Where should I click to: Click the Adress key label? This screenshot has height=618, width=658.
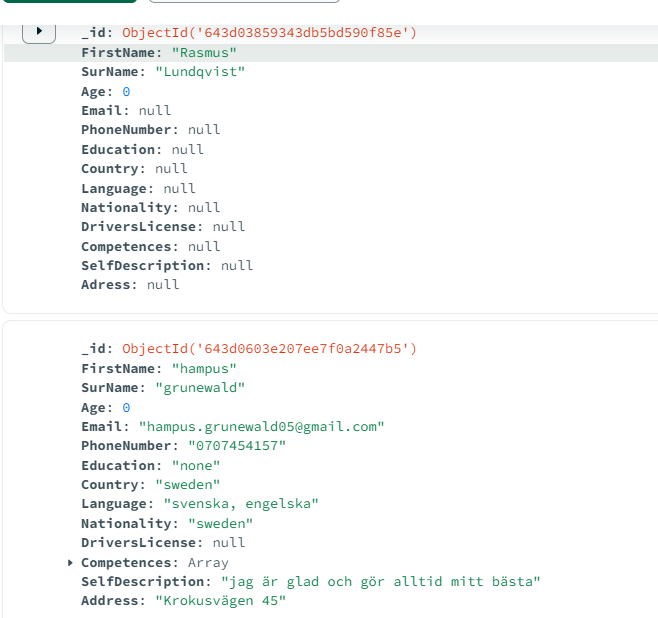[106, 285]
